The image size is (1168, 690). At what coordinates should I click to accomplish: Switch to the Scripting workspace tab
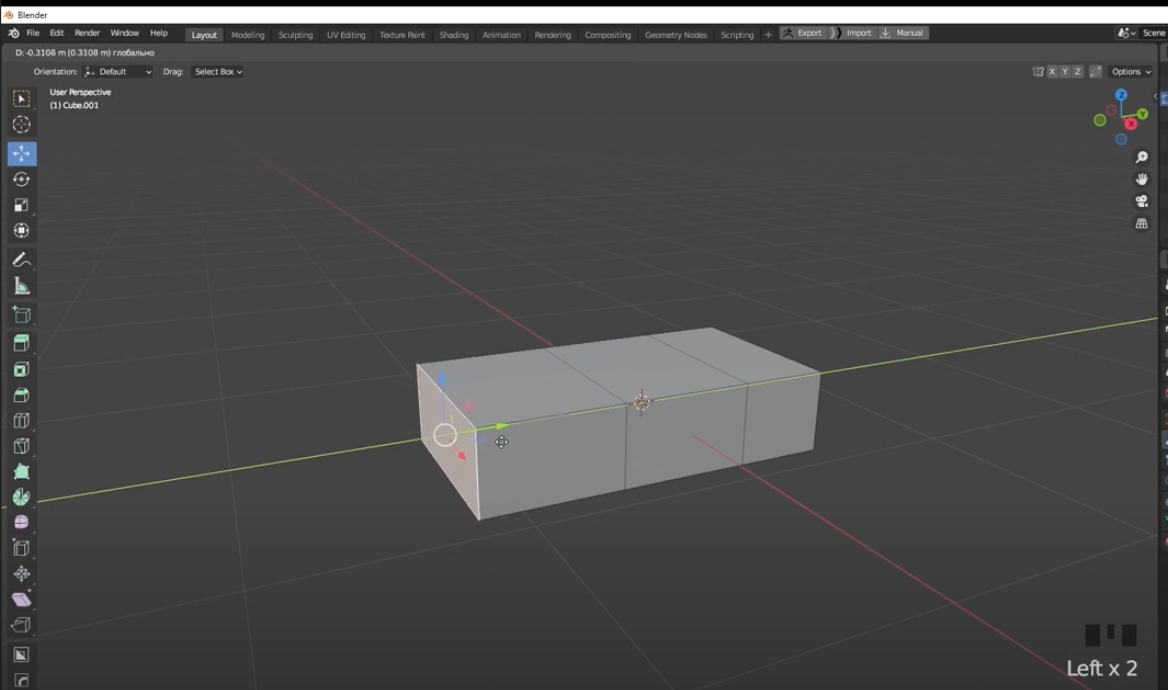(737, 35)
